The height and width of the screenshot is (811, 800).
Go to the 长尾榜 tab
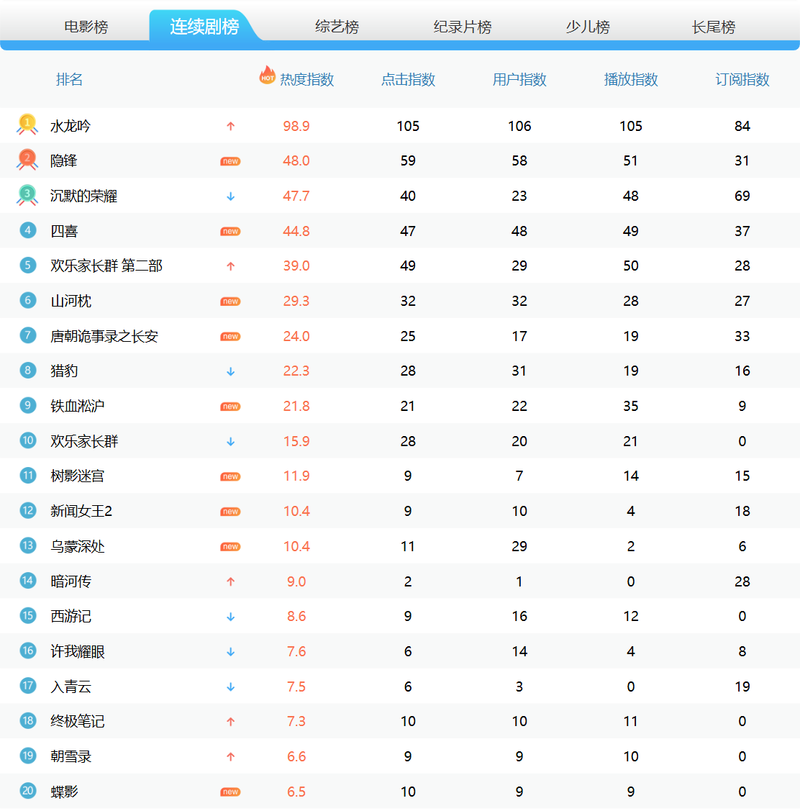713,27
